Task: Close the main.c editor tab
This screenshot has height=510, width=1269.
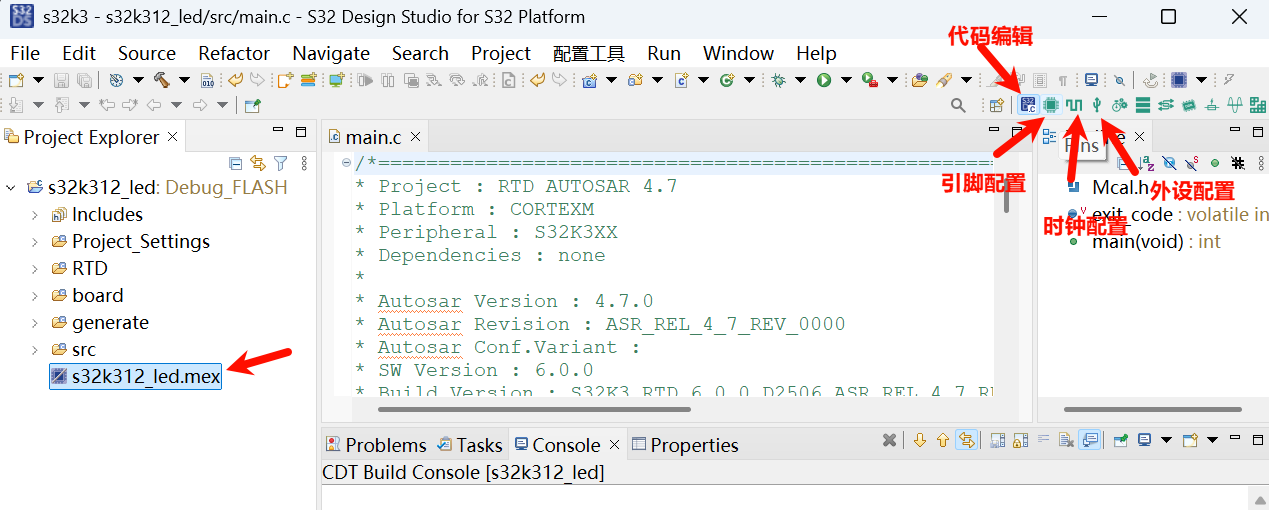Action: coord(415,137)
